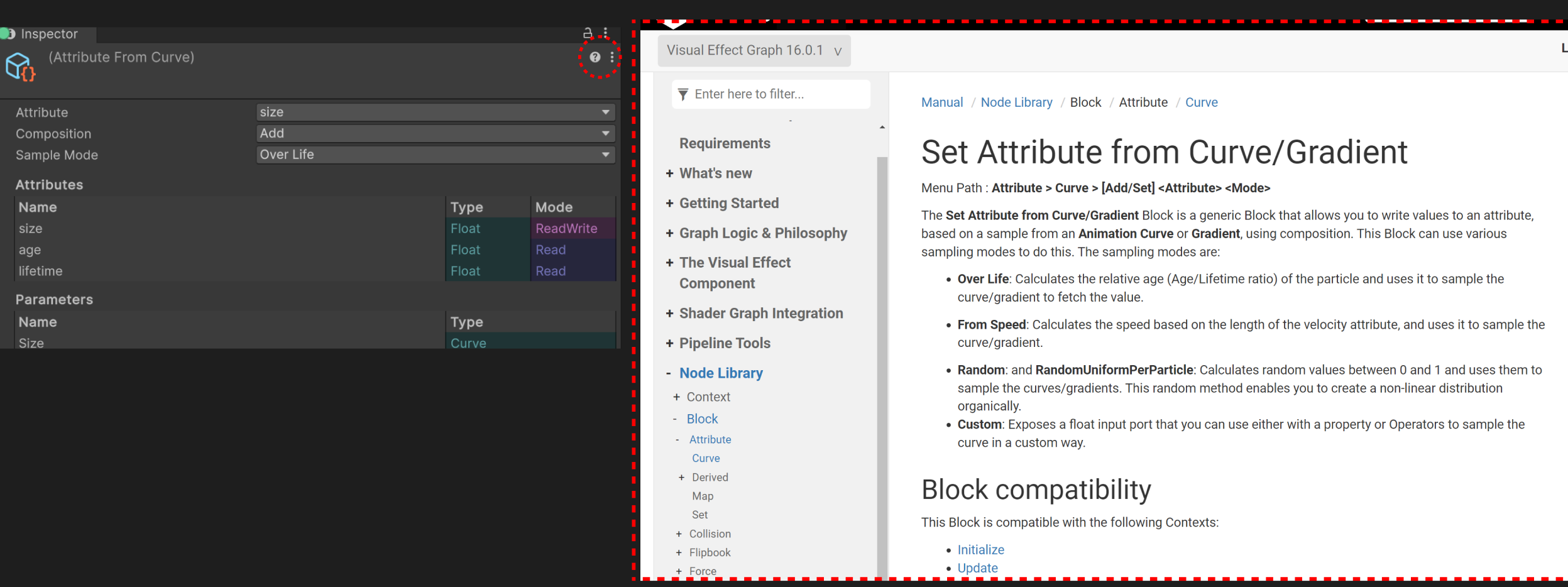Viewport: 1568px width, 587px height.
Task: Collapse the Attribute tree node in sidebar
Action: tap(677, 440)
